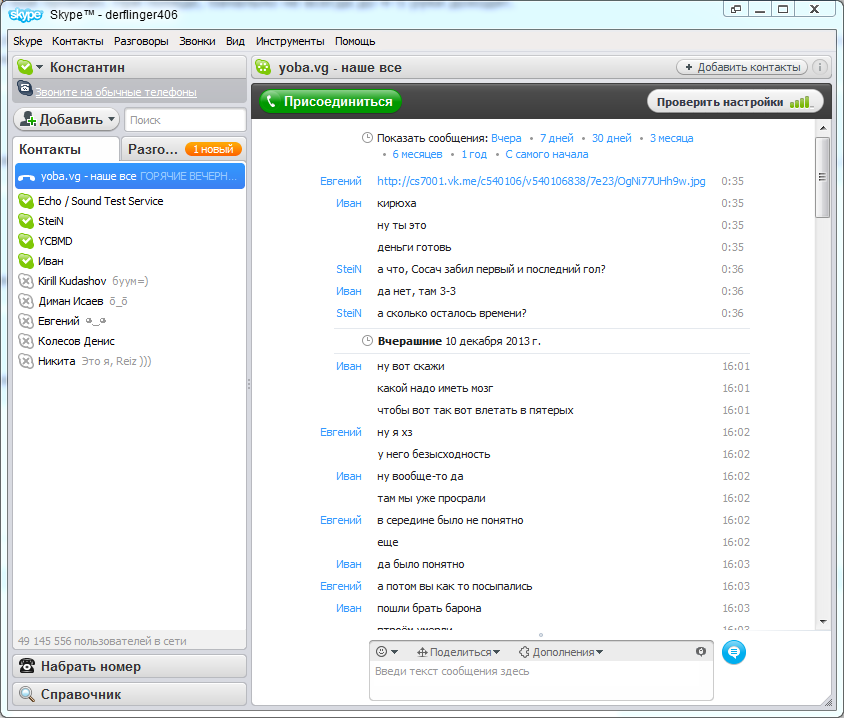Click the group chat icon next to yoba.vg title

click(263, 67)
